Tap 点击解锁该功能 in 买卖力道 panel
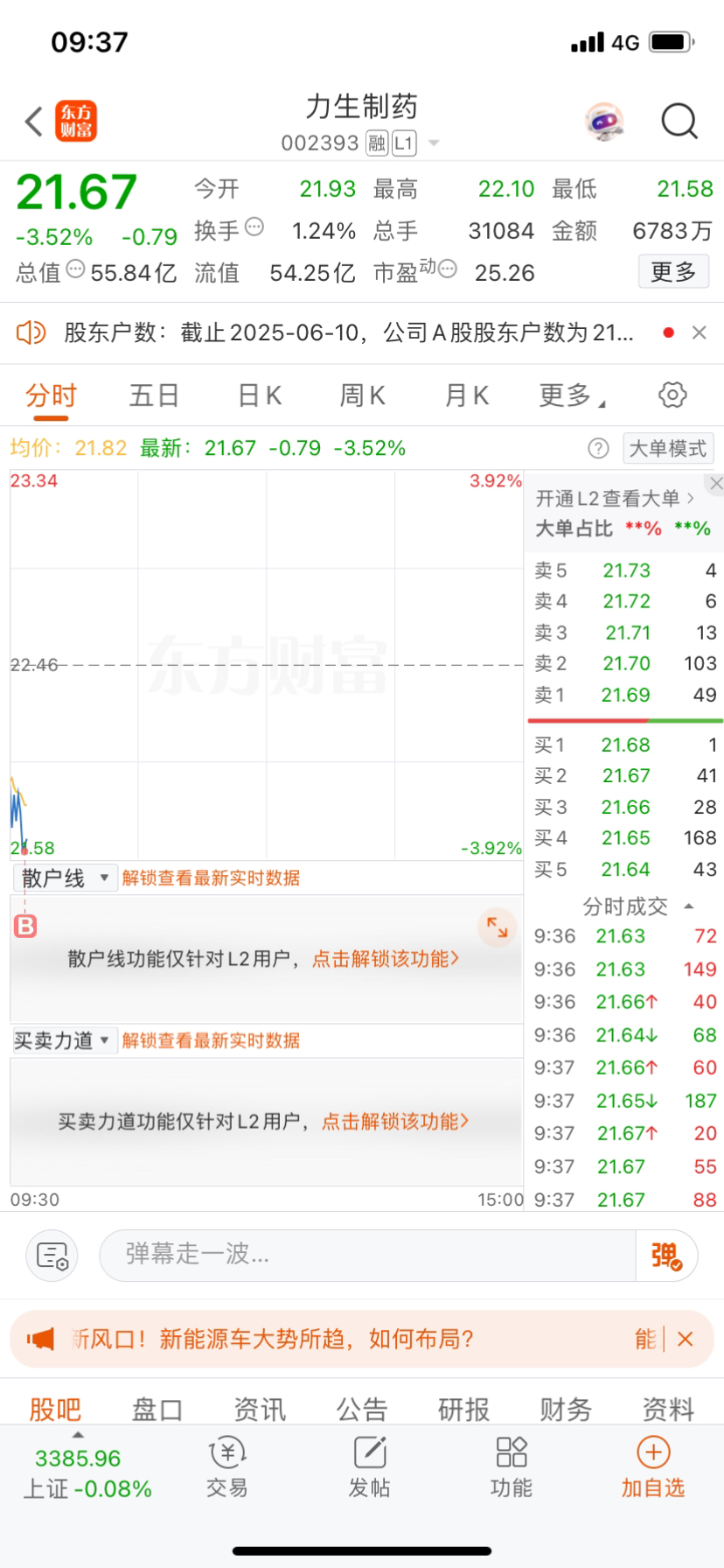 (395, 1122)
